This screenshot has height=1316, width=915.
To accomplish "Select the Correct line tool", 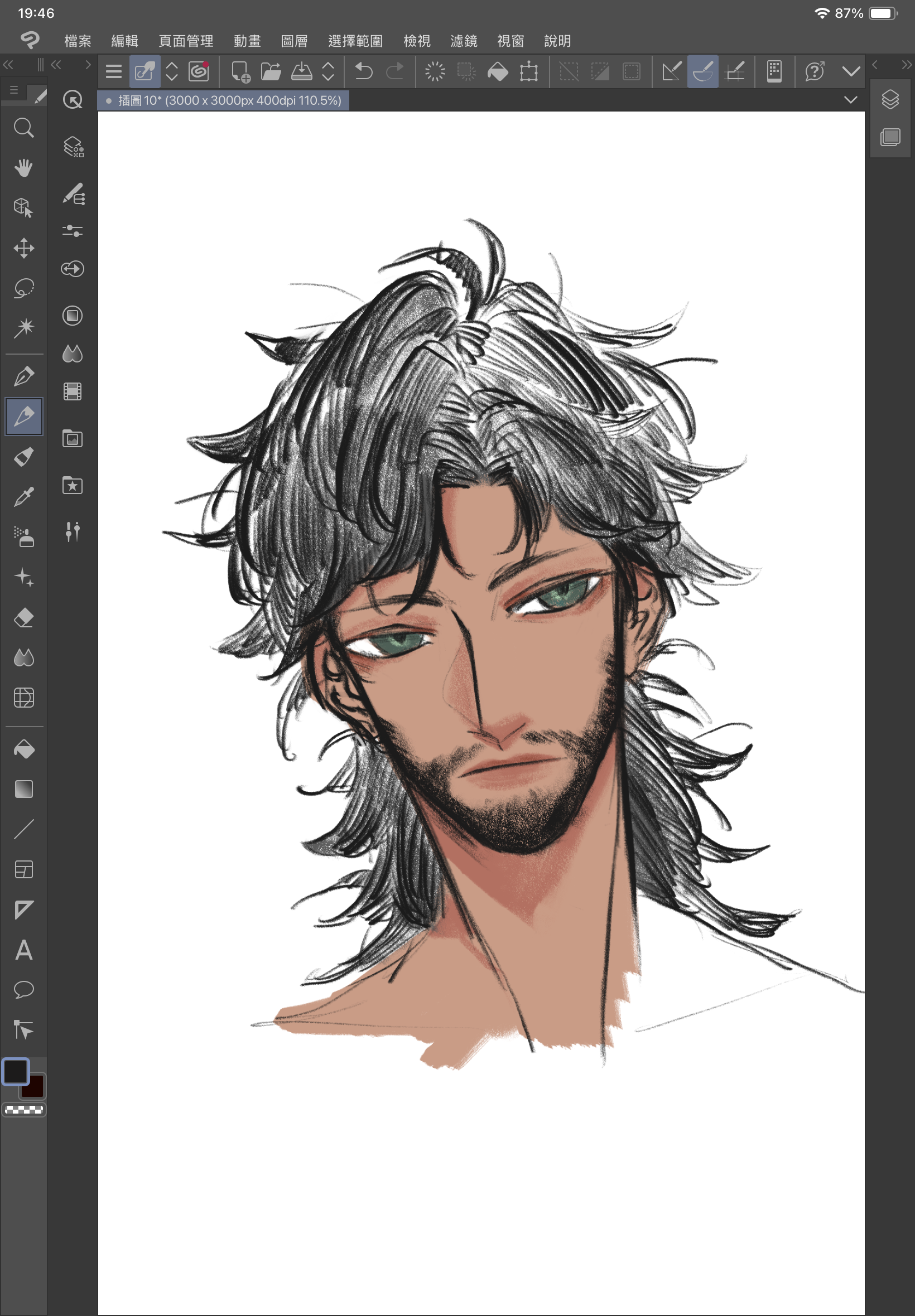I will tap(23, 1030).
